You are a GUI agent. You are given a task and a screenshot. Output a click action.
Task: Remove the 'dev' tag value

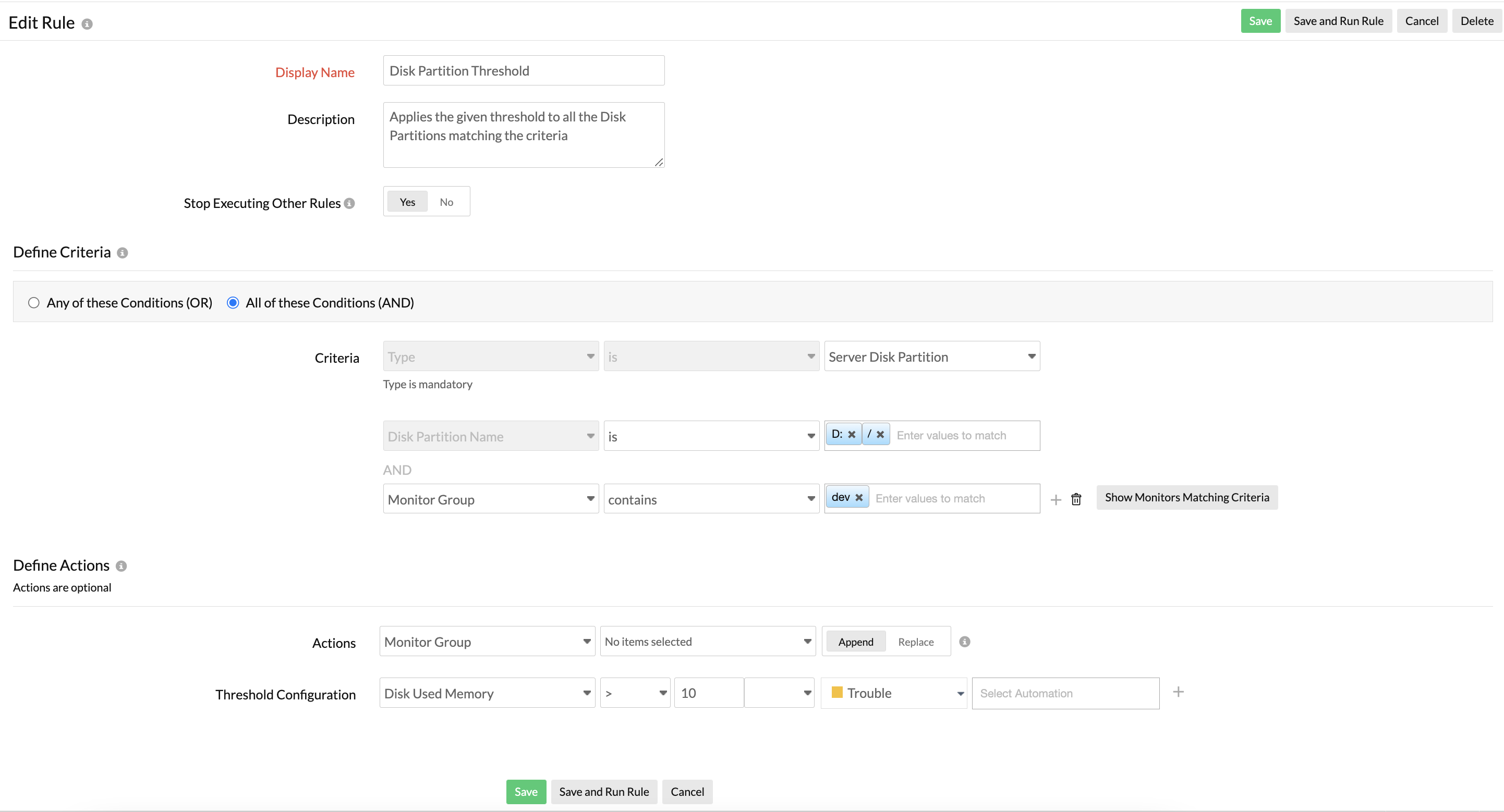tap(859, 498)
